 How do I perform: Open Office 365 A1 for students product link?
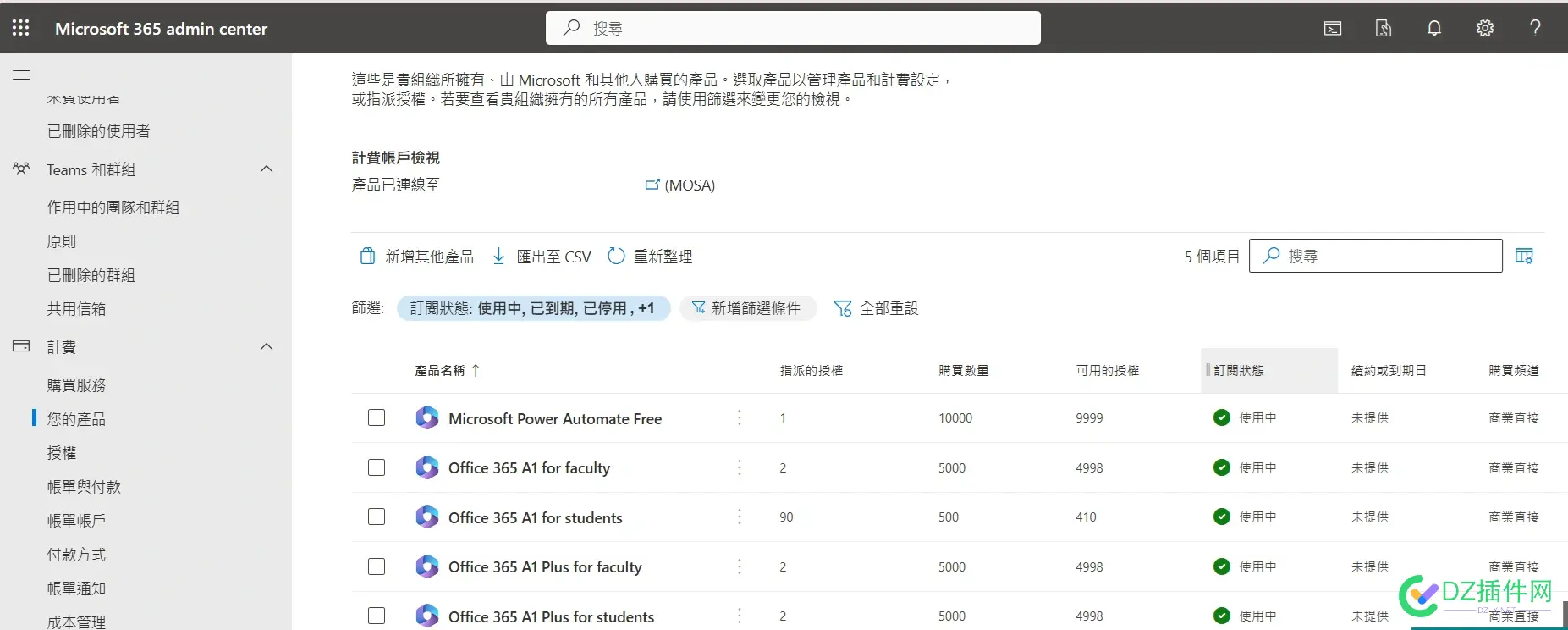click(536, 517)
